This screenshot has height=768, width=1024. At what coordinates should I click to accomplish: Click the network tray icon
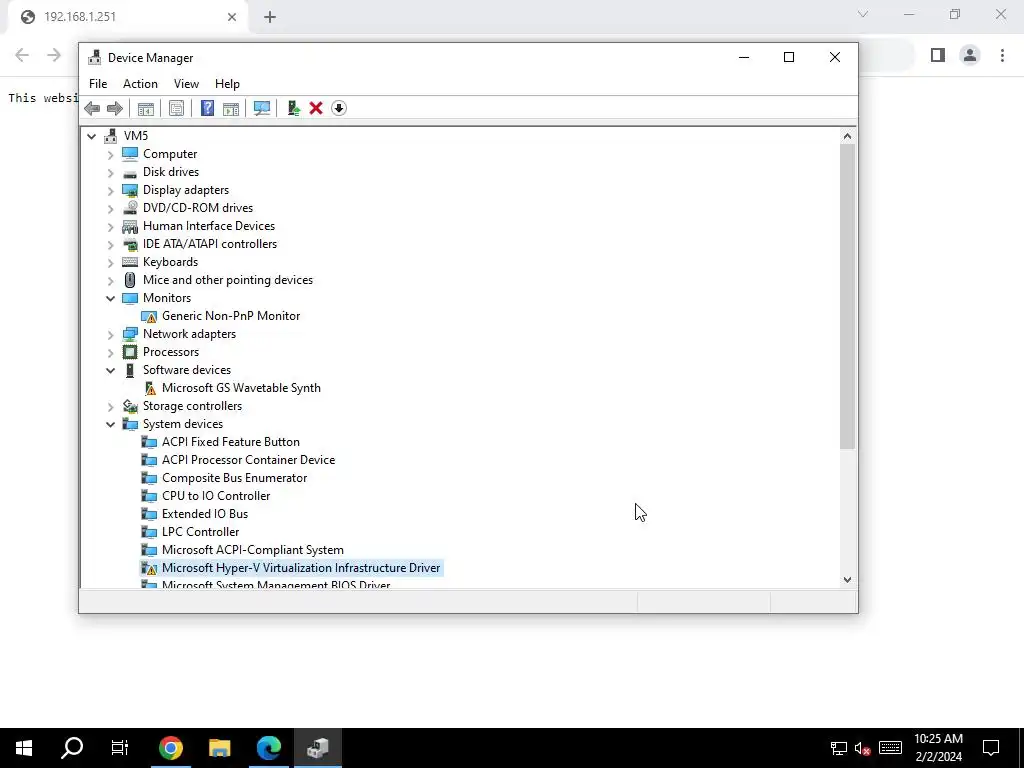839,748
